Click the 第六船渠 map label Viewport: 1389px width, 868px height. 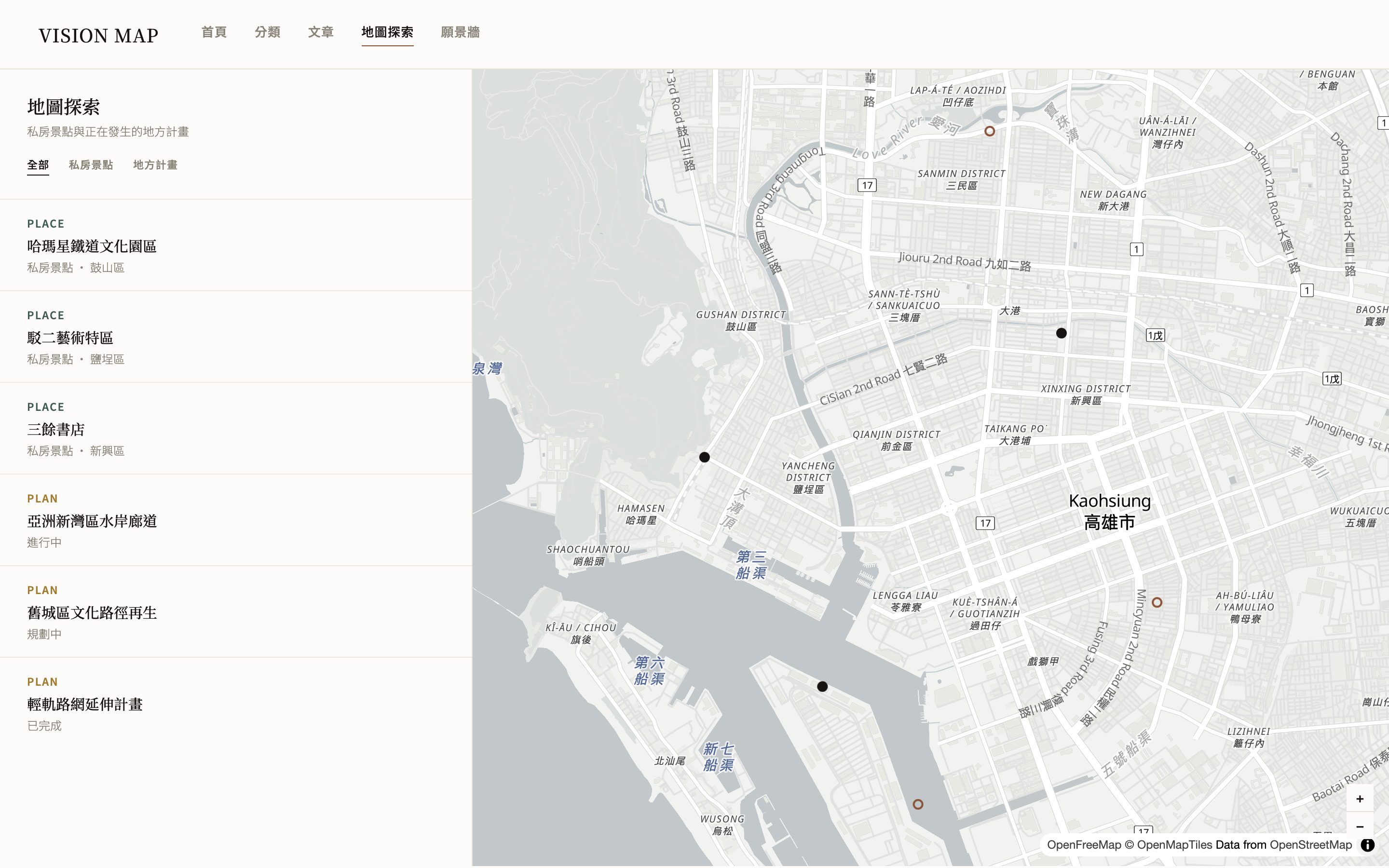(649, 670)
